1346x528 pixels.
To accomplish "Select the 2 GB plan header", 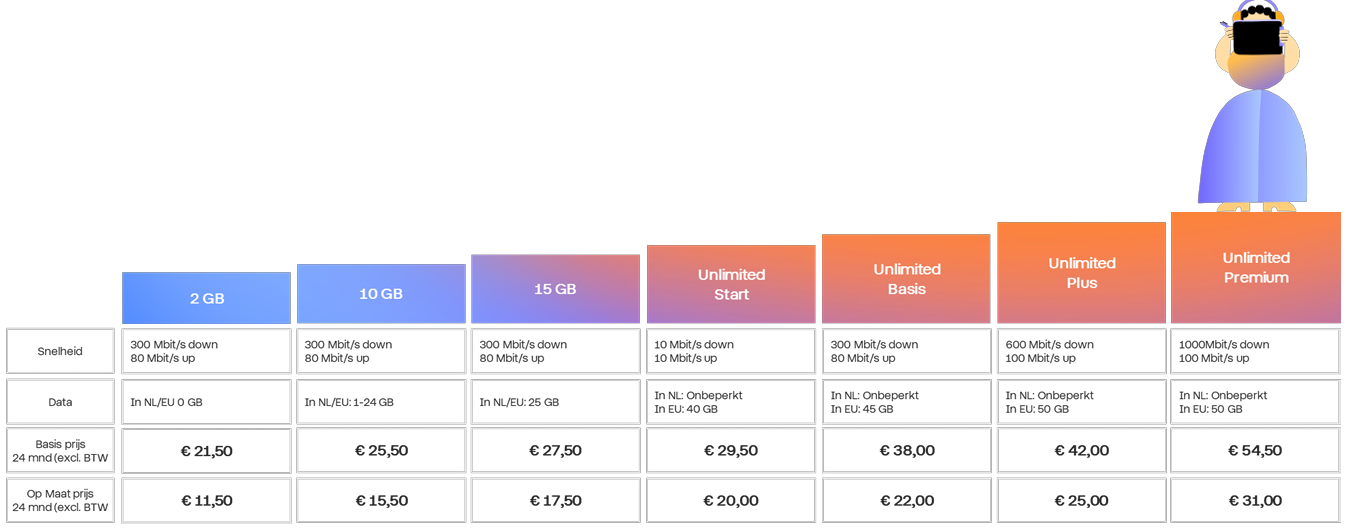I will click(x=206, y=298).
